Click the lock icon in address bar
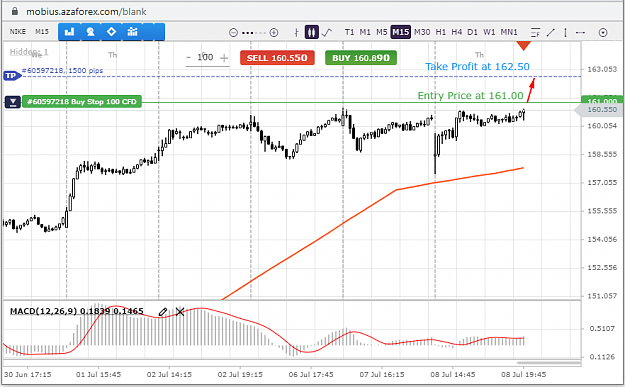Image resolution: width=625 pixels, height=387 pixels. [x=15, y=12]
